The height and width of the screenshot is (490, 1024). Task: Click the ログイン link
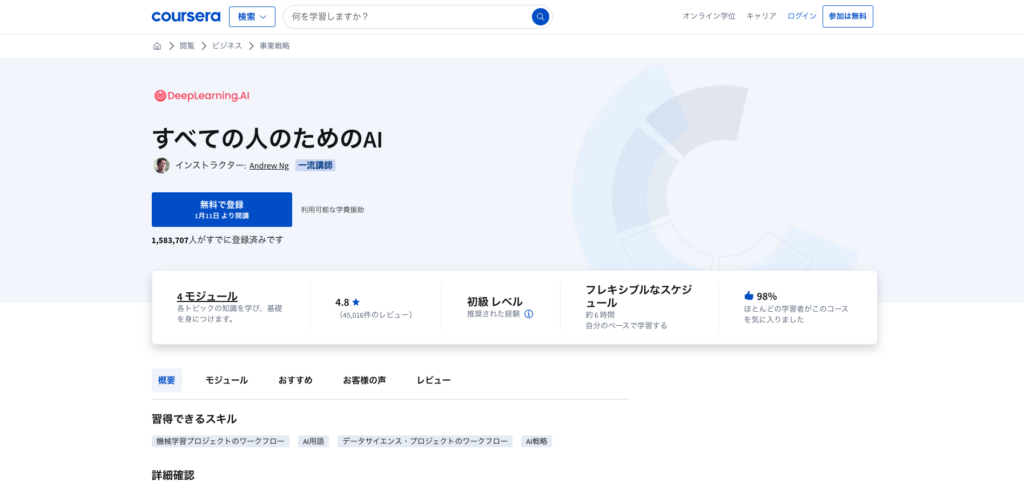click(x=802, y=16)
